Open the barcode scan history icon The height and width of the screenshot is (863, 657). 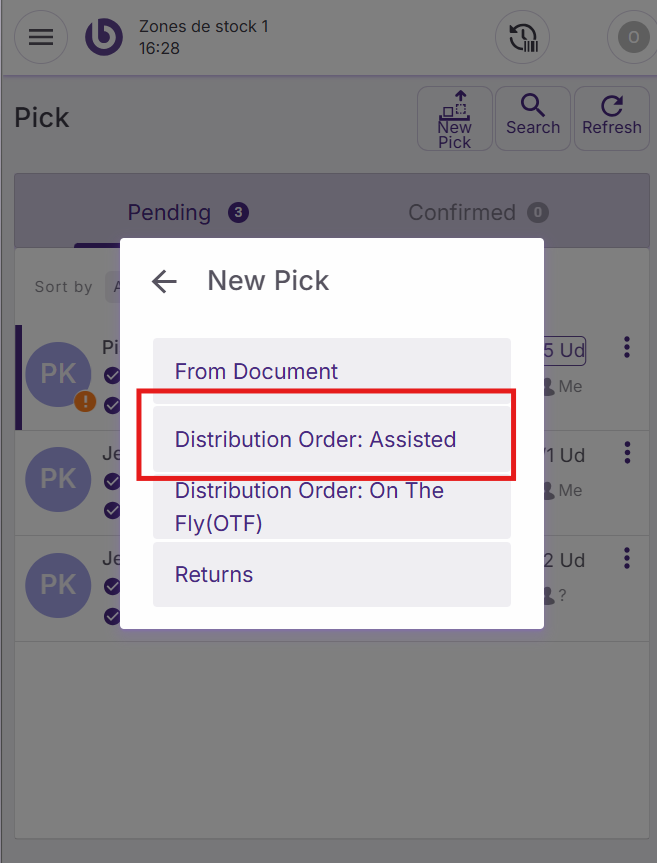coord(522,38)
